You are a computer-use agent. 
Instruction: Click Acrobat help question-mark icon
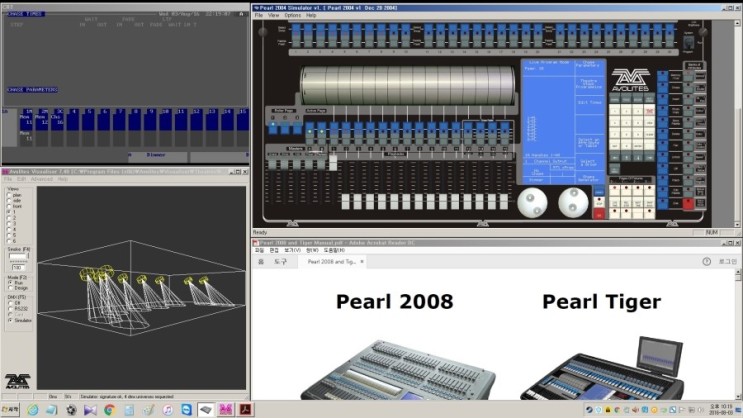pos(707,262)
